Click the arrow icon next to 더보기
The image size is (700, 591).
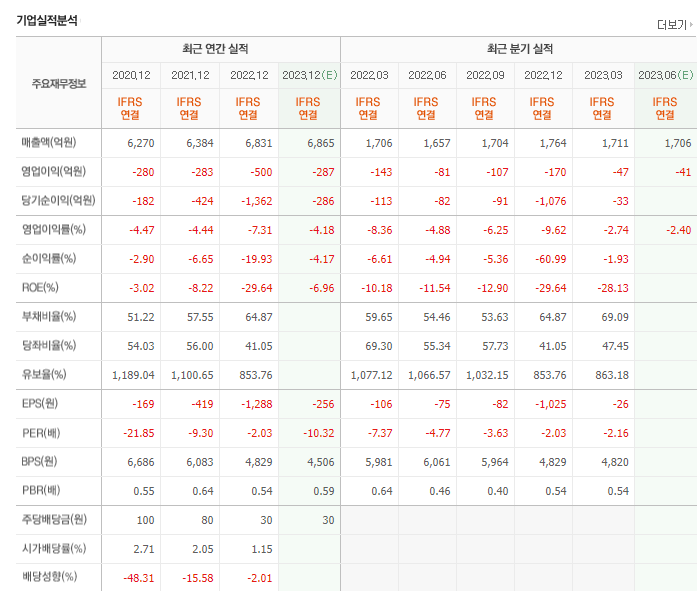point(691,25)
